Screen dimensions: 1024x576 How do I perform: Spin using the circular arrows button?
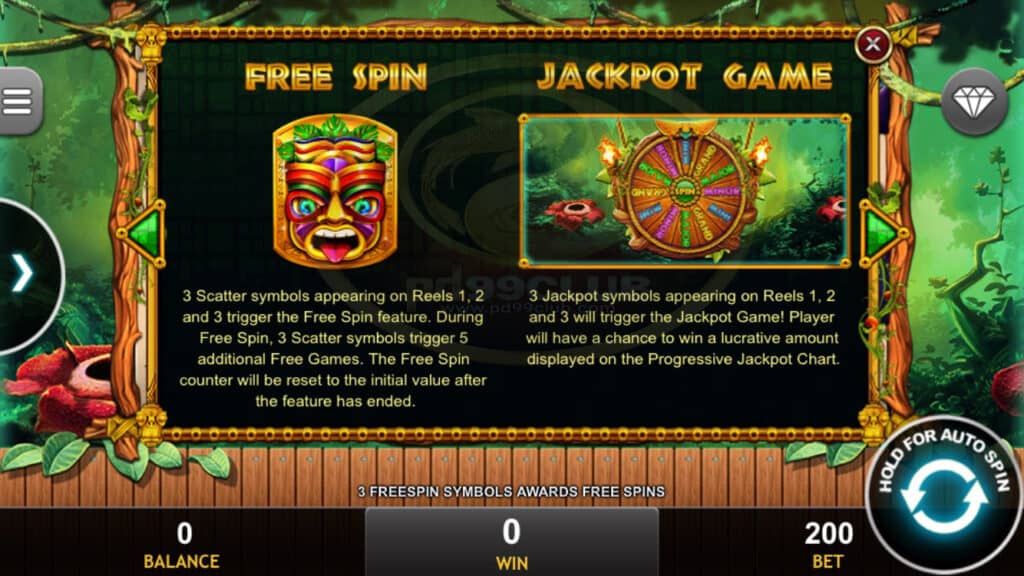(943, 497)
